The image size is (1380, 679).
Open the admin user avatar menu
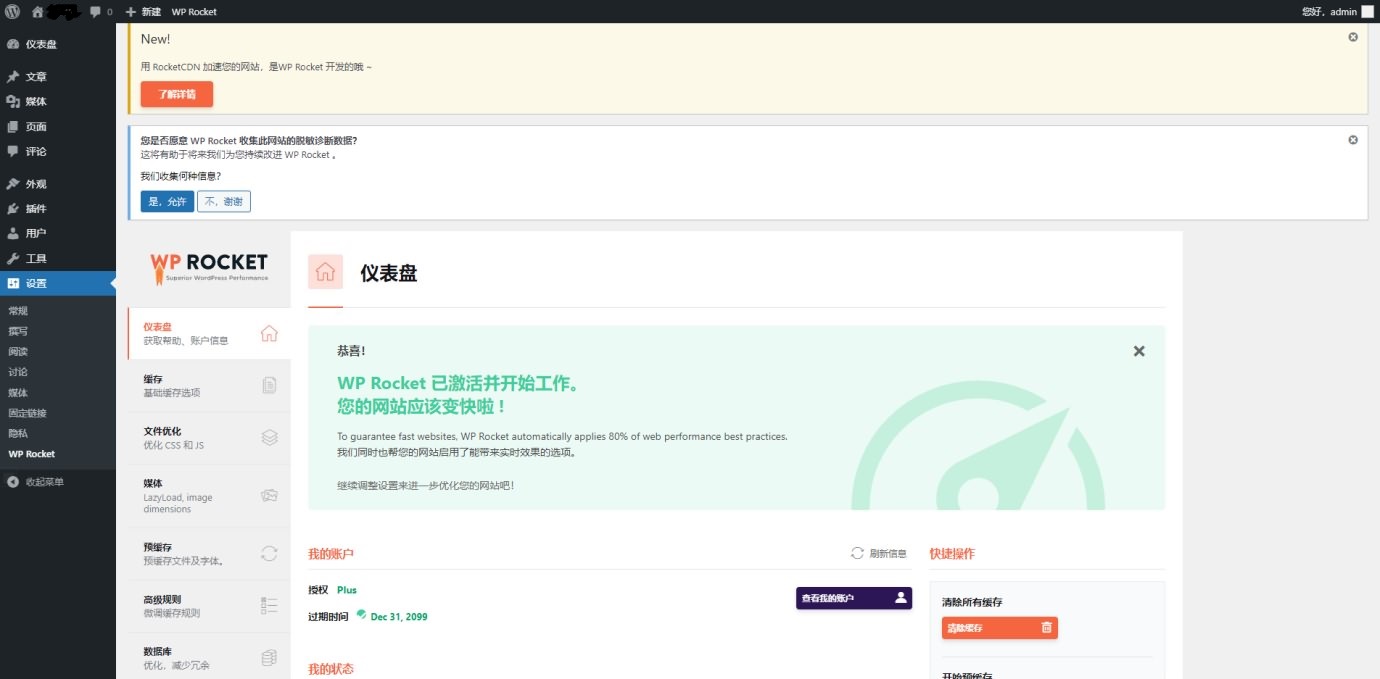tap(1367, 11)
